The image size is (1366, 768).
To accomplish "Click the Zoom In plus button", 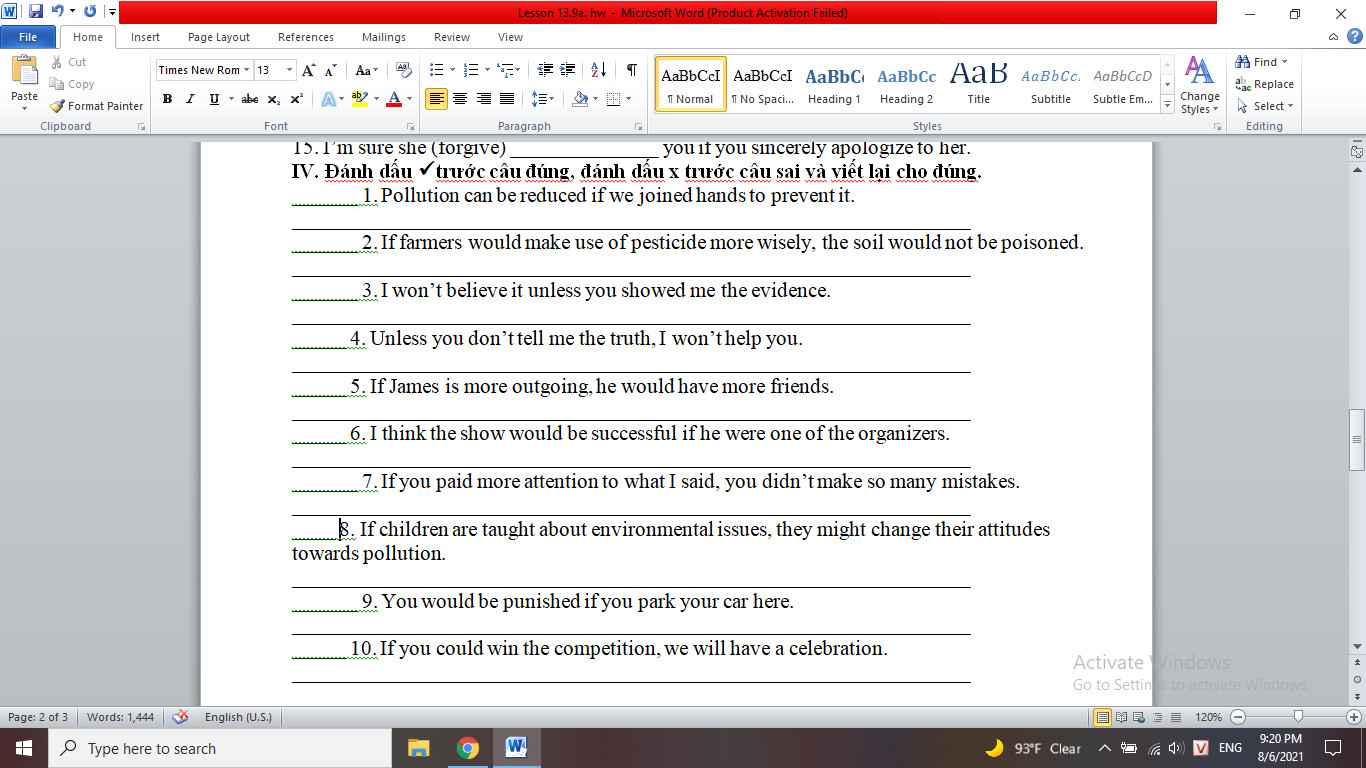I will 1354,717.
